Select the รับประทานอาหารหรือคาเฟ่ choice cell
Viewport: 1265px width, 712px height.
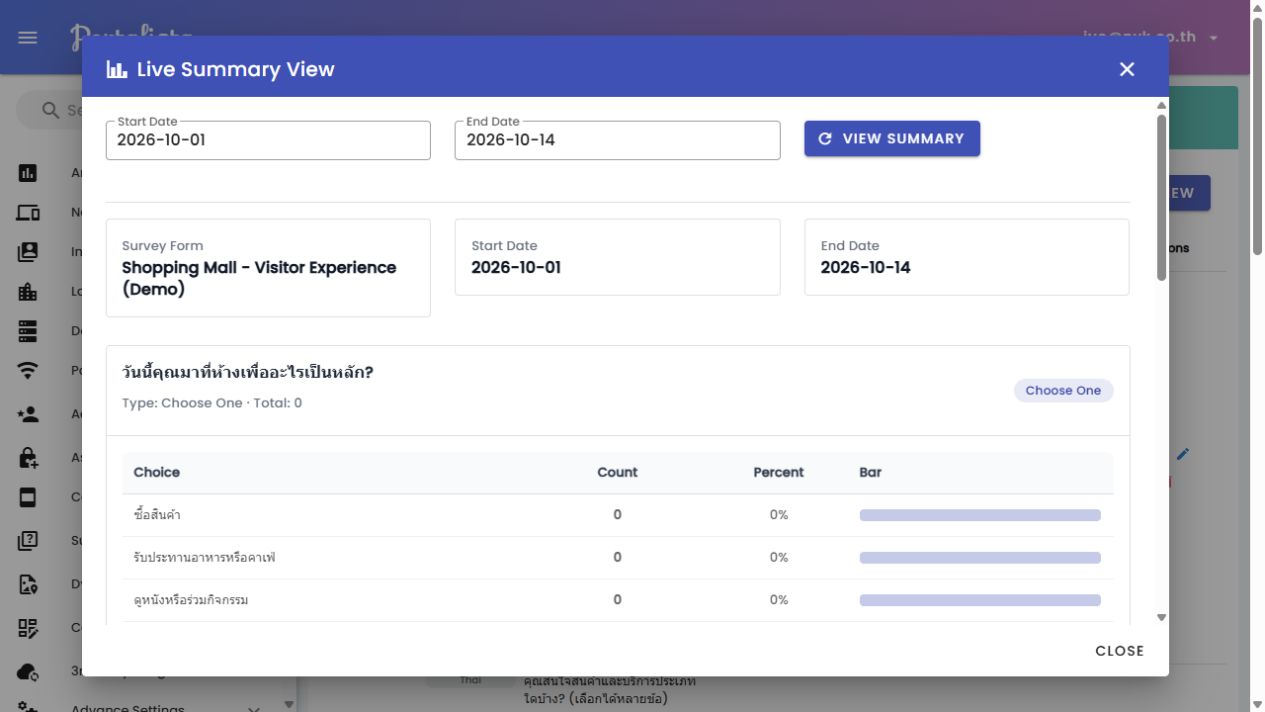(x=204, y=558)
